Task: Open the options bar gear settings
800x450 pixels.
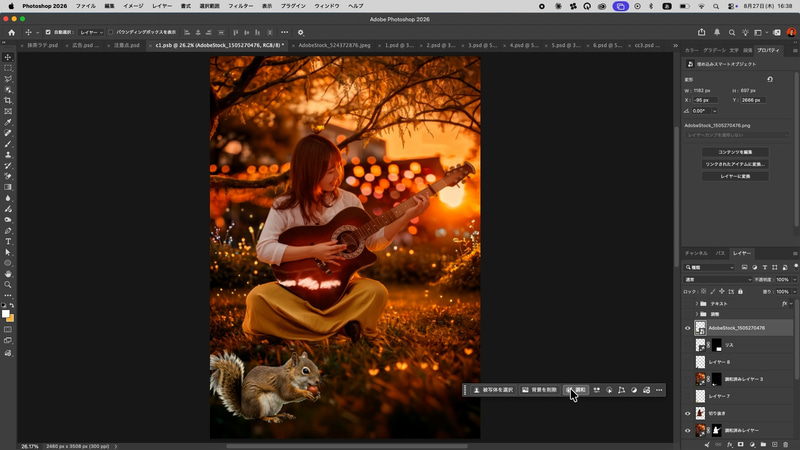Action: [301, 32]
